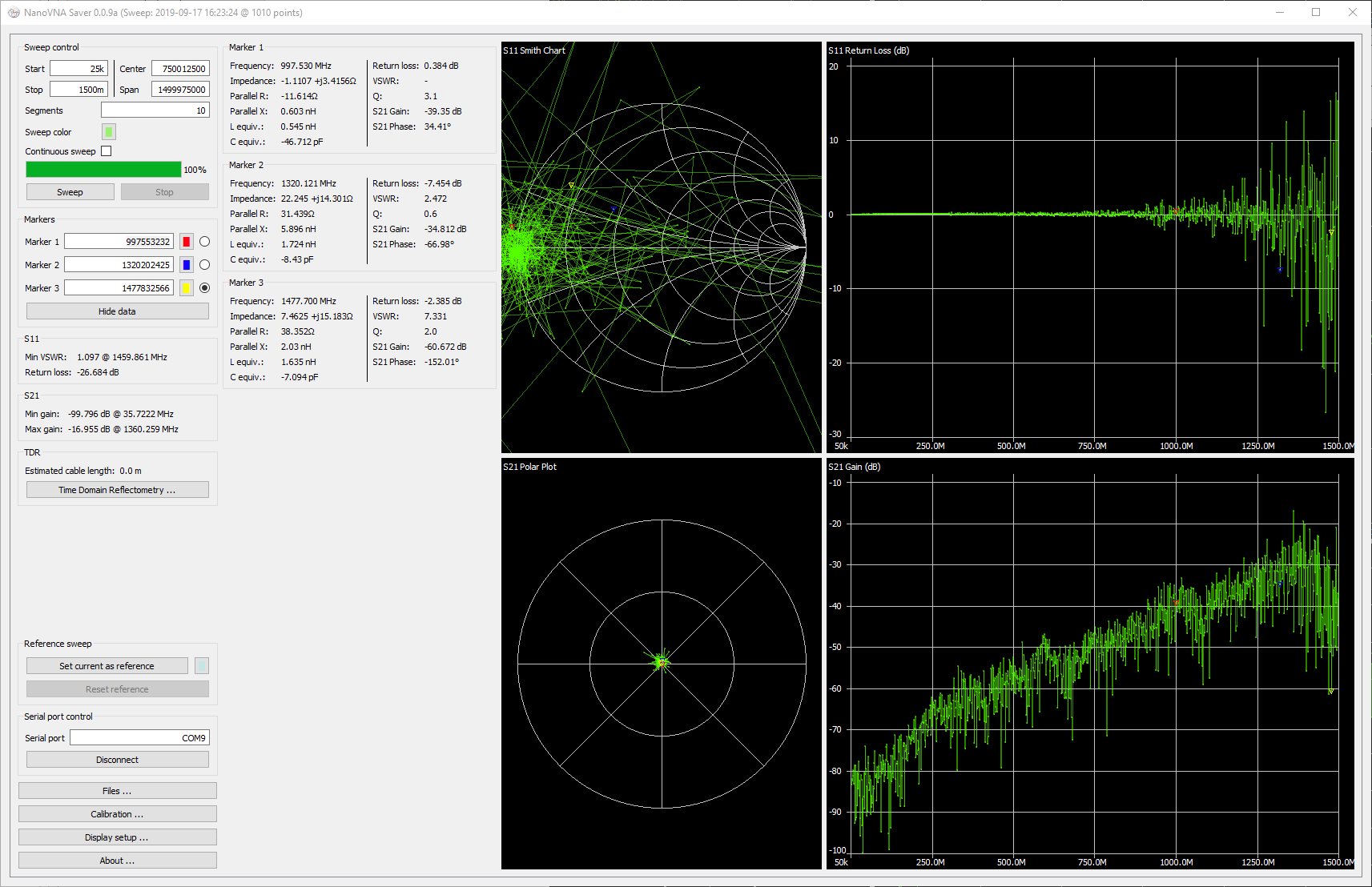Select the Marker 1 radio button

205,242
